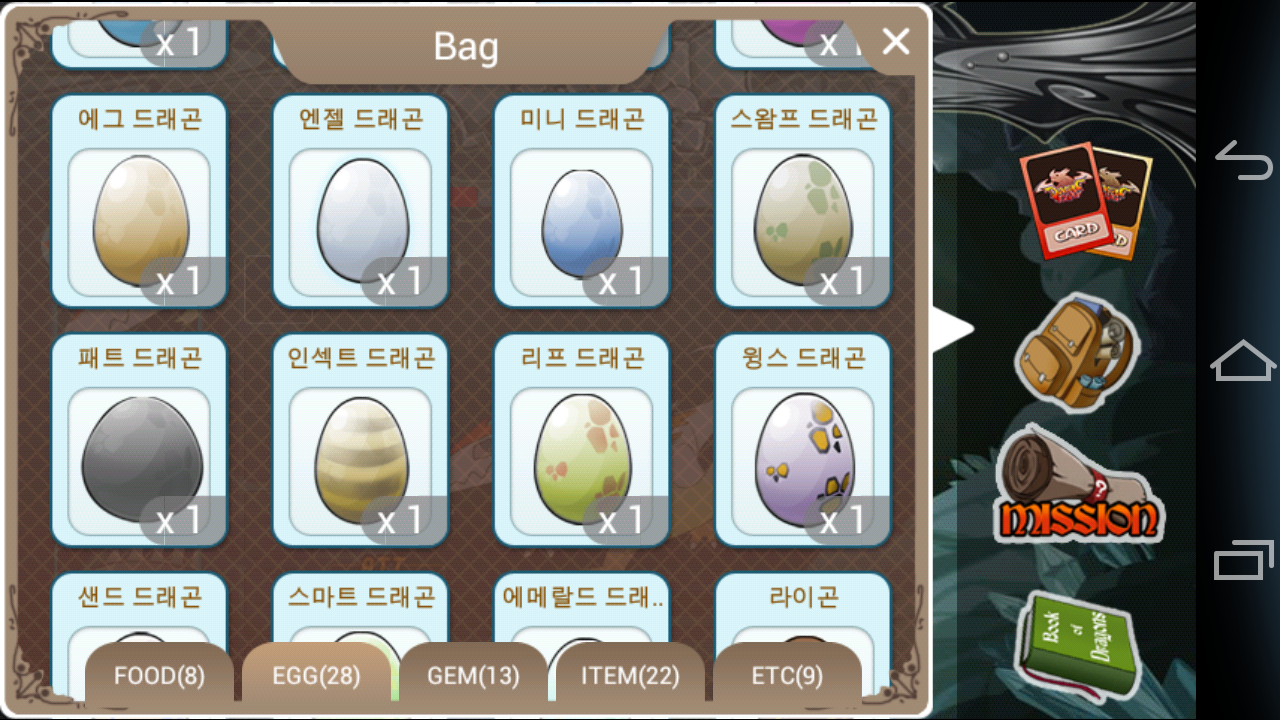Viewport: 1280px width, 720px height.
Task: Switch to the ITEM(22) tab
Action: pos(630,676)
